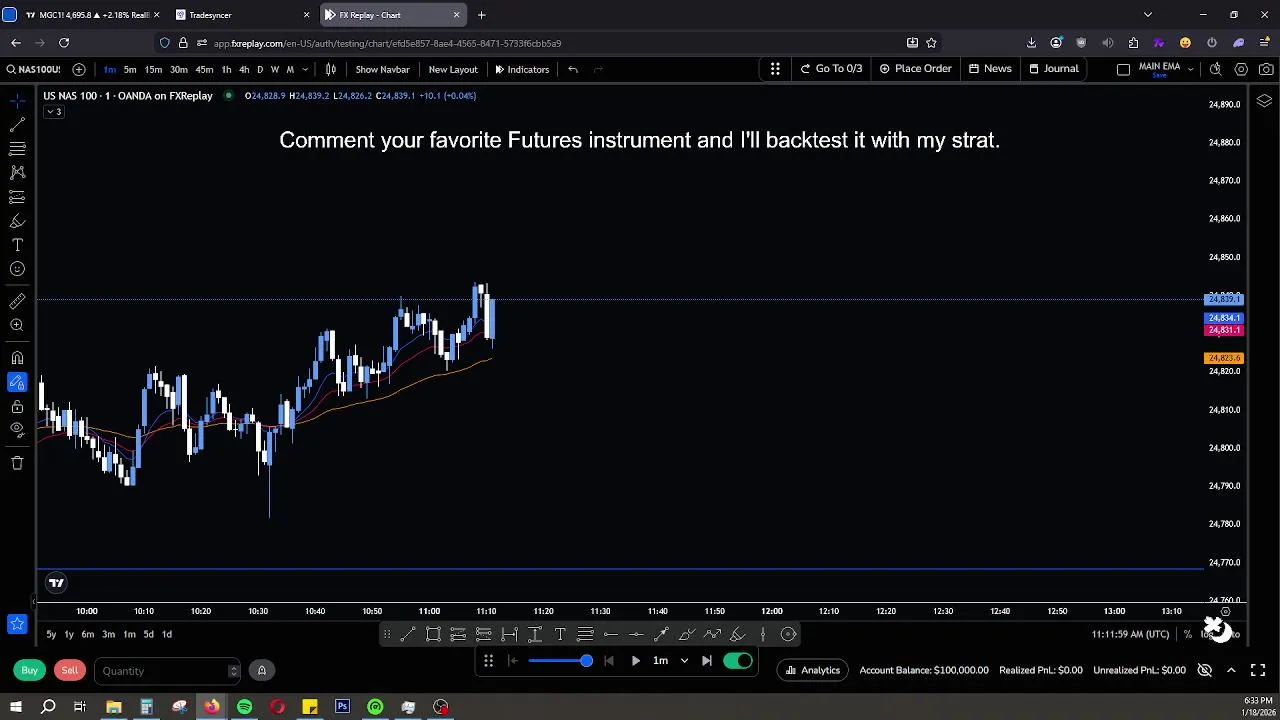Toggle stay-in-drawing-mode pencil lock
1280x720 pixels.
click(17, 382)
